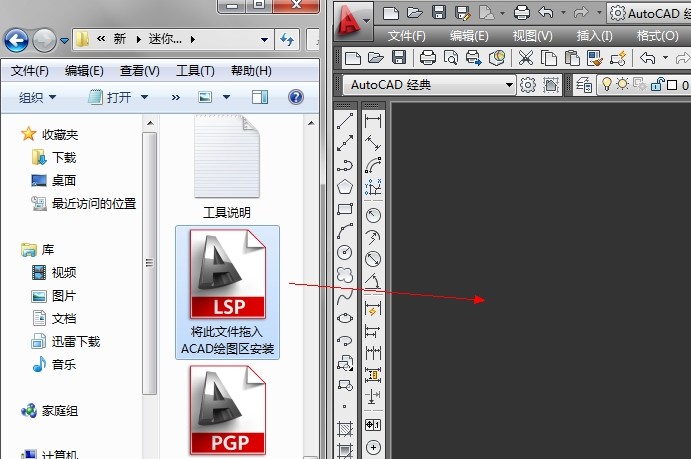Open the view options dropdown arrow
The width and height of the screenshot is (691, 459).
click(227, 97)
